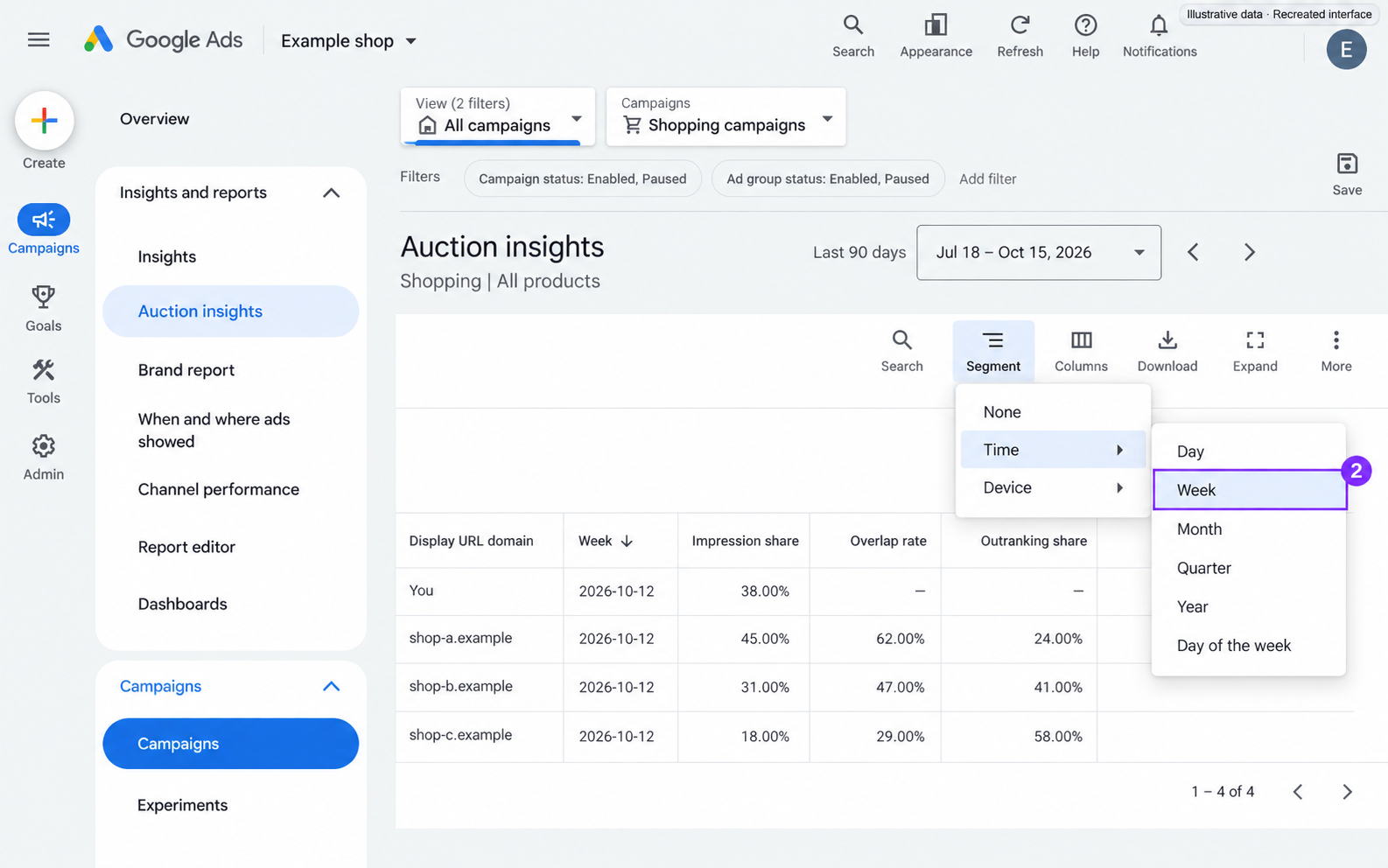This screenshot has width=1388, height=868.
Task: Open the Example shop account dropdown
Action: pos(348,40)
